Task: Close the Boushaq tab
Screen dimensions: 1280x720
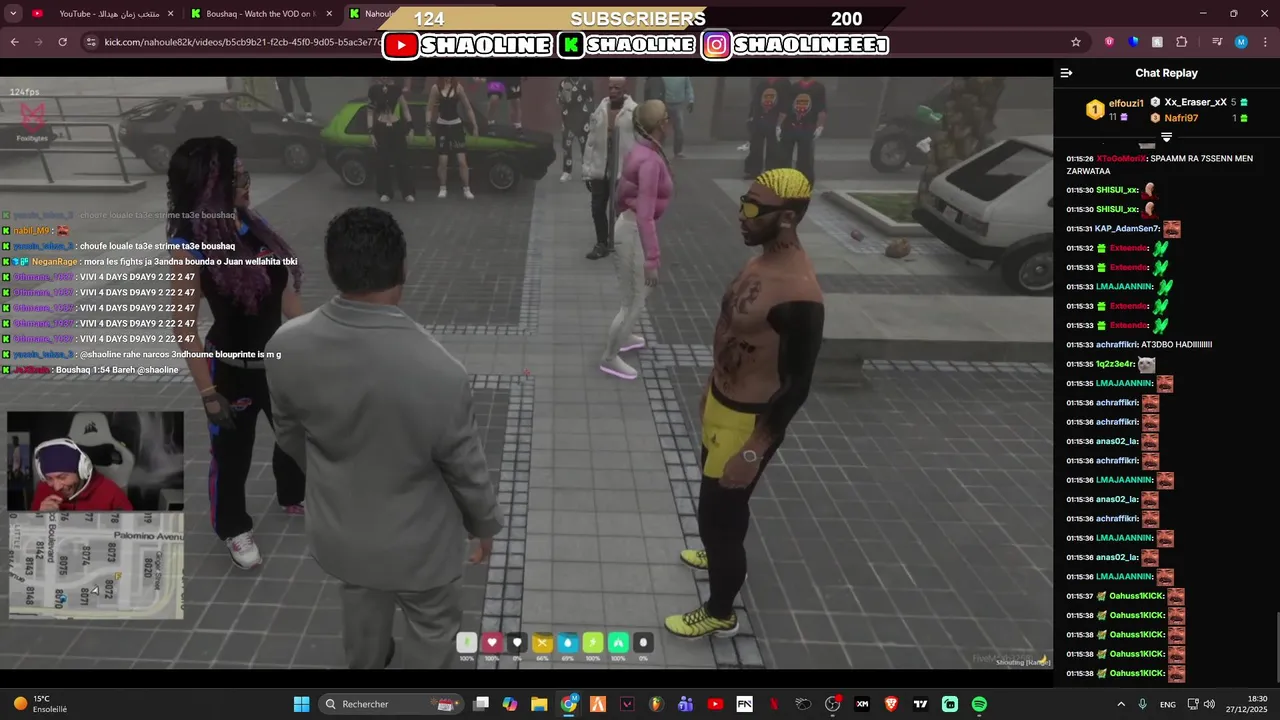Action: 329,14
